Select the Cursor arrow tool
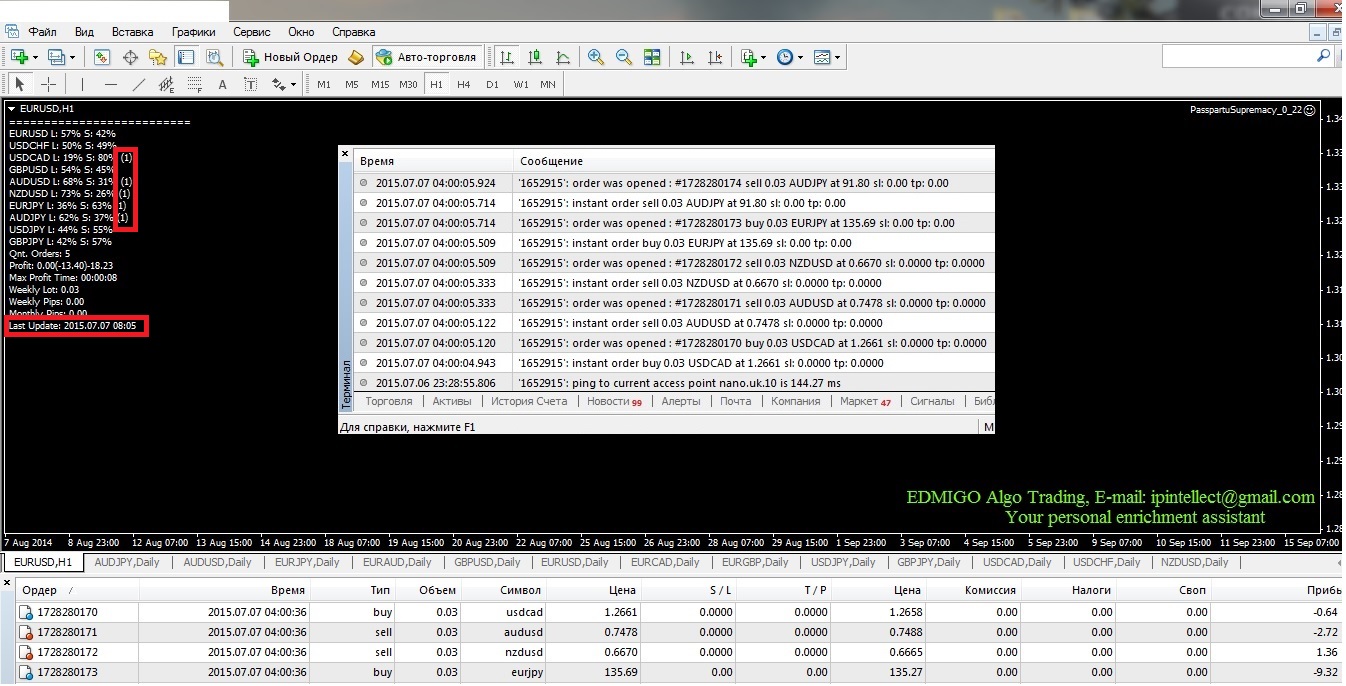1346x686 pixels. pyautogui.click(x=19, y=84)
